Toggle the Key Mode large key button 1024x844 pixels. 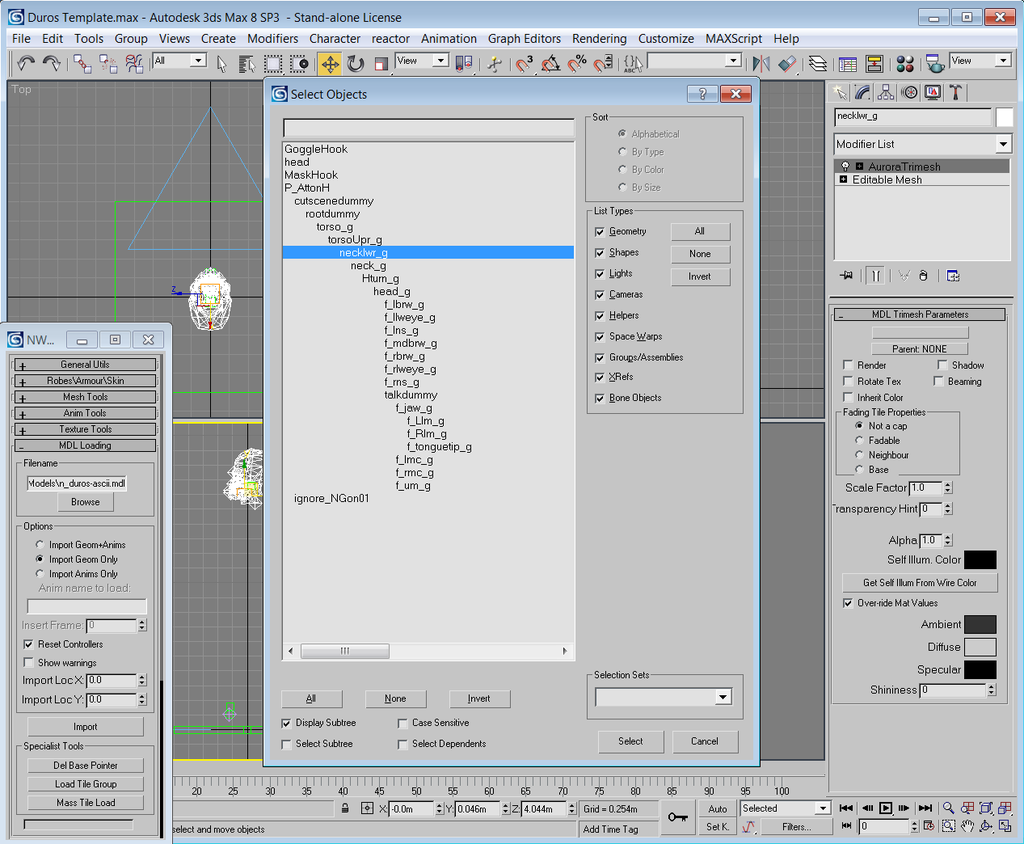(678, 817)
